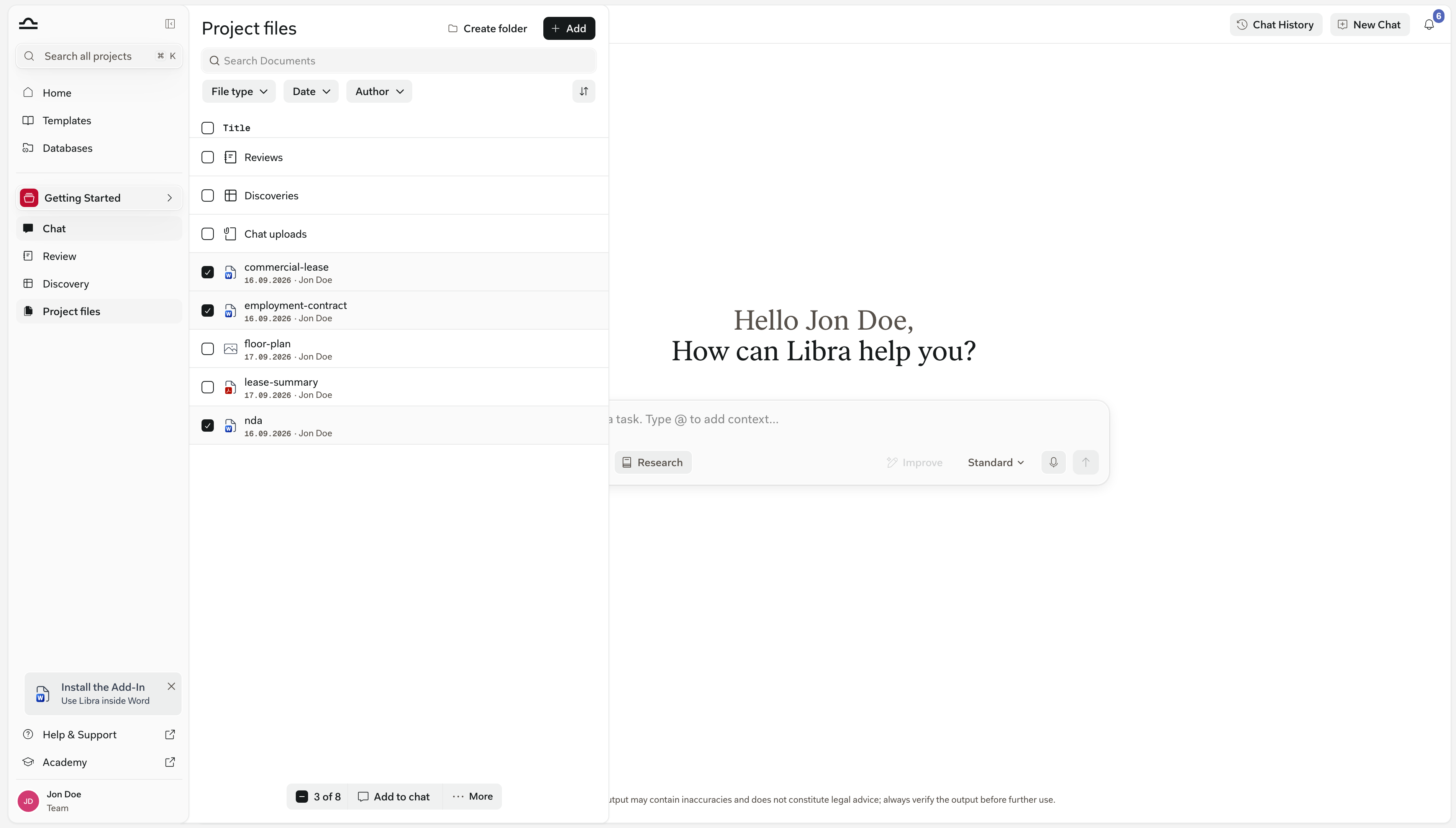Image resolution: width=1456 pixels, height=828 pixels.
Task: Start a New Chat
Action: 1369,25
